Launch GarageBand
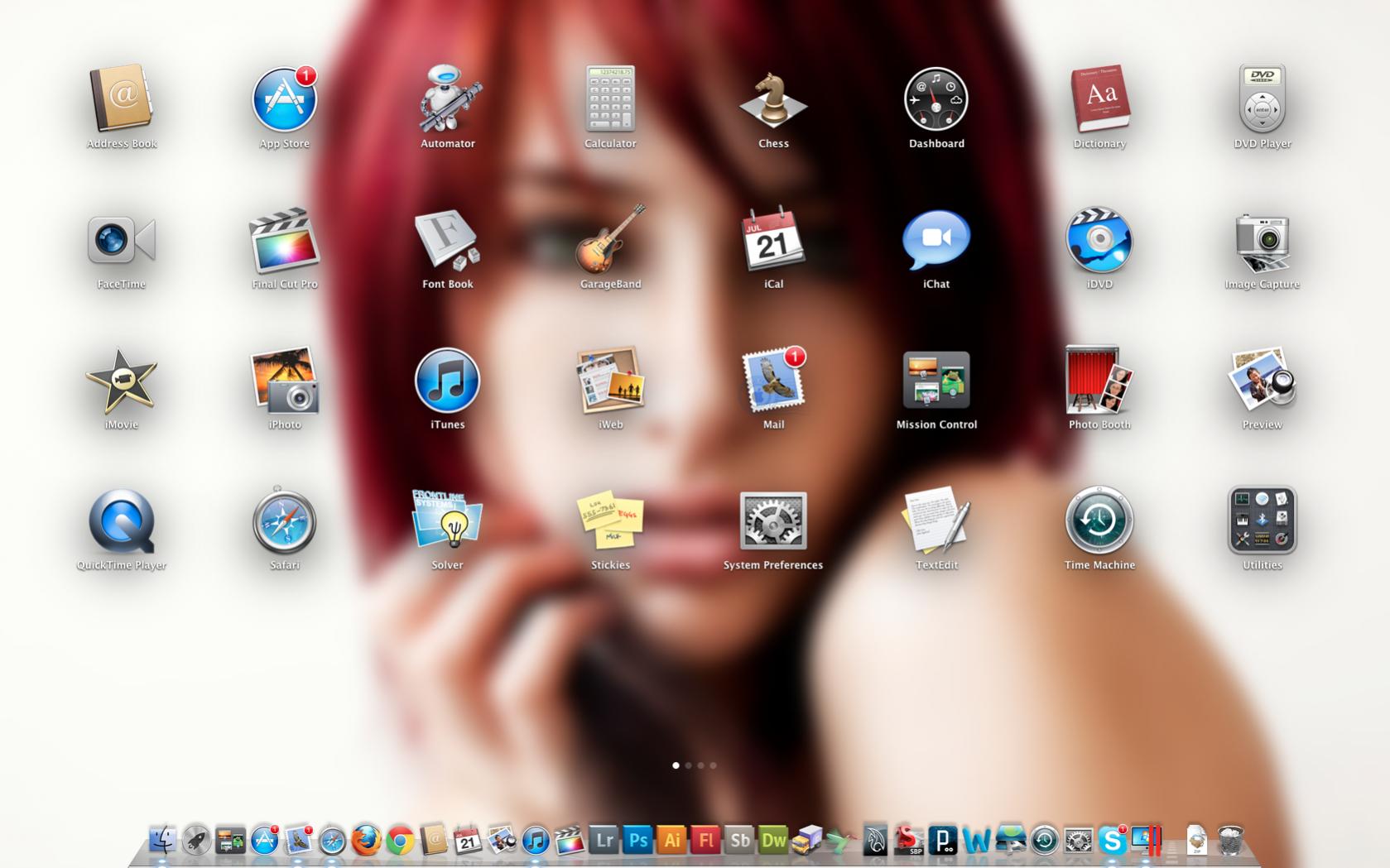This screenshot has height=868, width=1390. click(610, 240)
